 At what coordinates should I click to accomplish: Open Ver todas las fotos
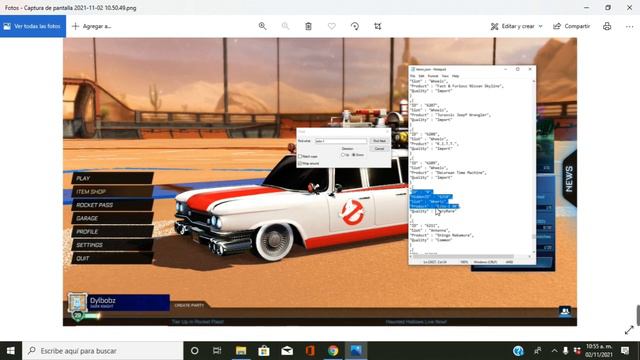pyautogui.click(x=33, y=26)
